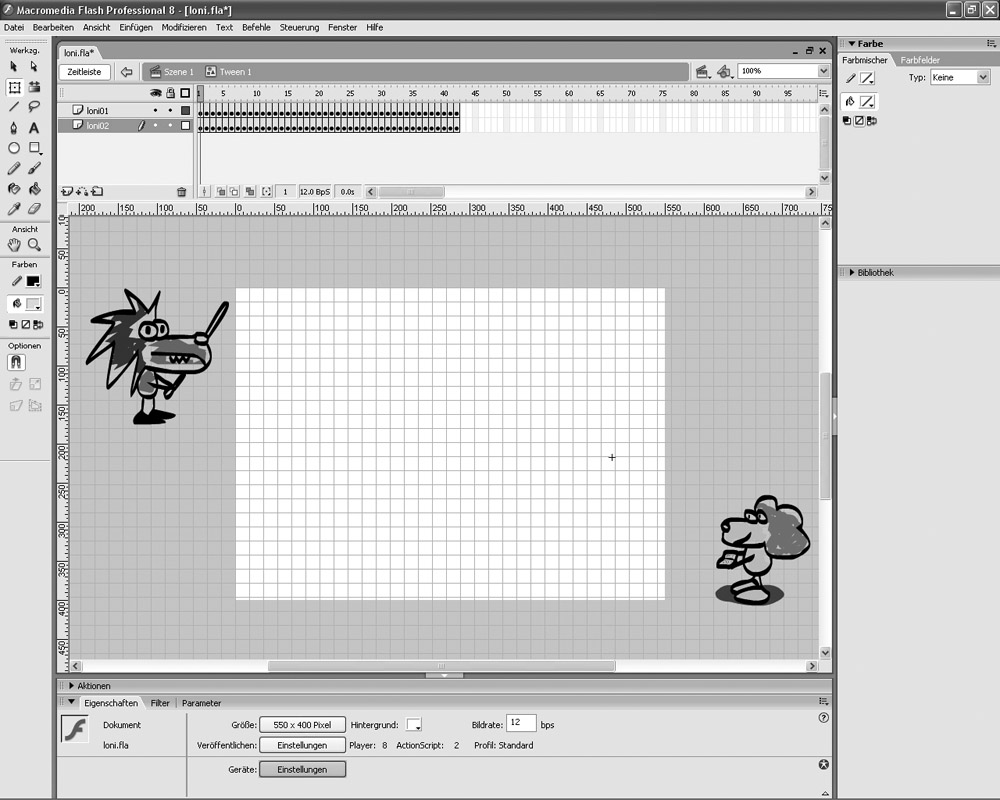Choose the Oval tool
This screenshot has height=800, width=1000.
tap(14, 148)
